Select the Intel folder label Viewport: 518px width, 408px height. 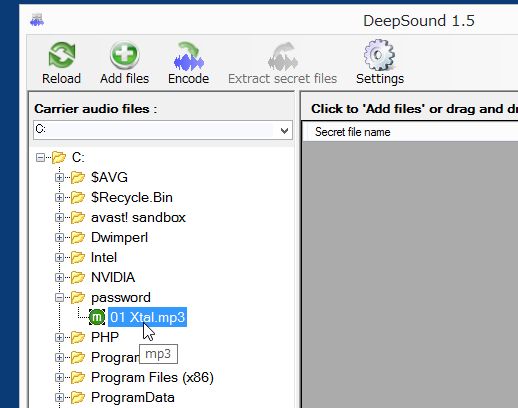[104, 257]
